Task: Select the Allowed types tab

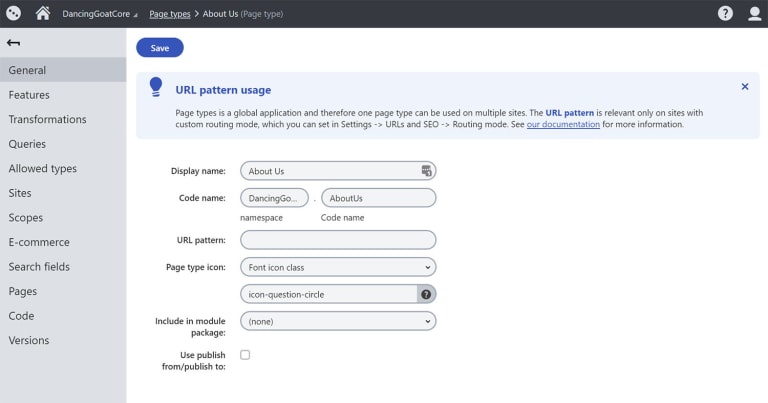Action: [x=43, y=168]
